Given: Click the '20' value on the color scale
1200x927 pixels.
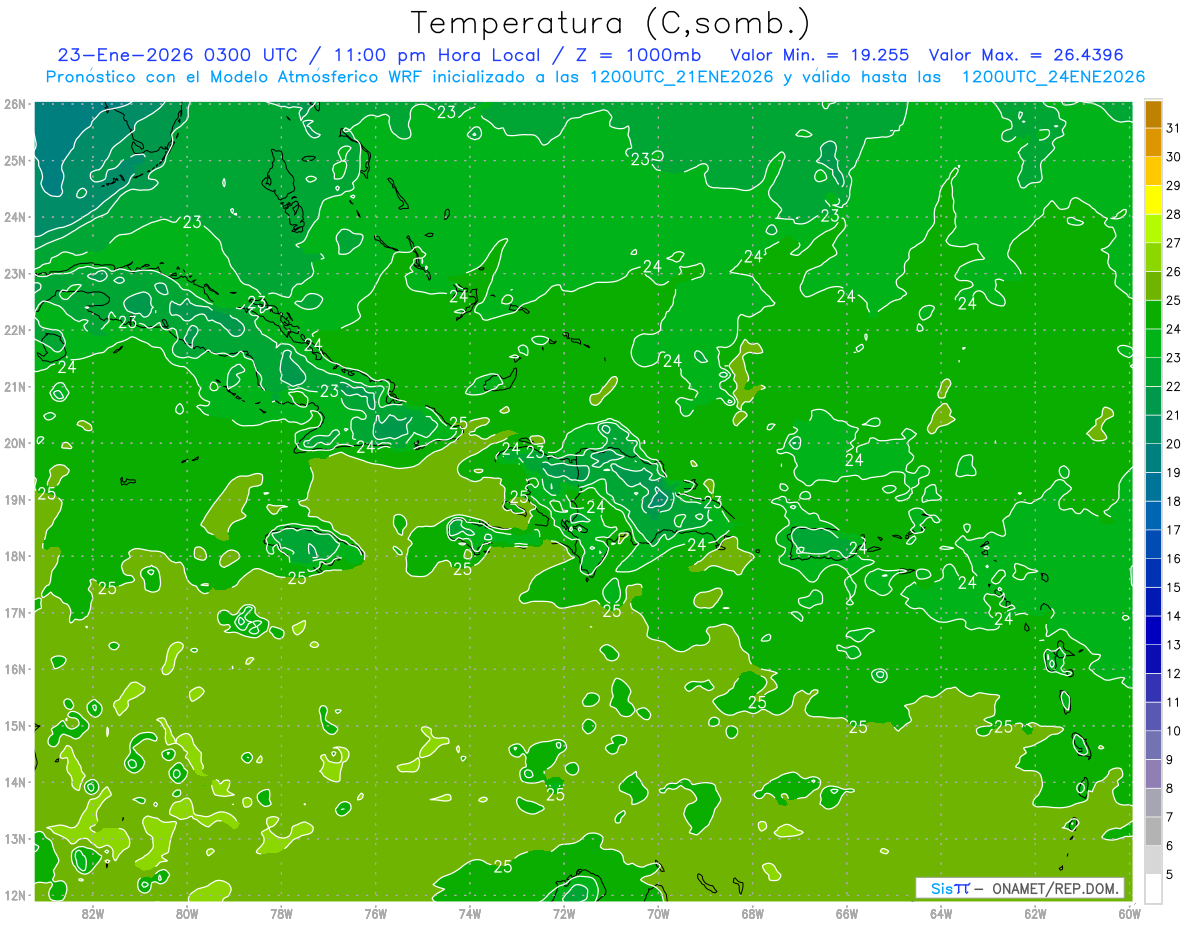Looking at the screenshot, I should pos(1174,444).
